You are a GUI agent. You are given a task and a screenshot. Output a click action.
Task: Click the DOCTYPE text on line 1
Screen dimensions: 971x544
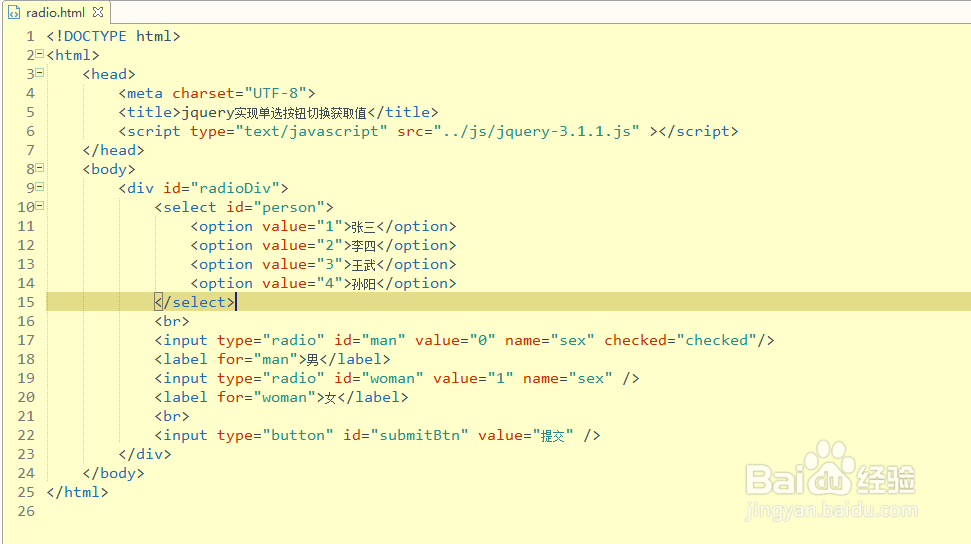[95, 37]
